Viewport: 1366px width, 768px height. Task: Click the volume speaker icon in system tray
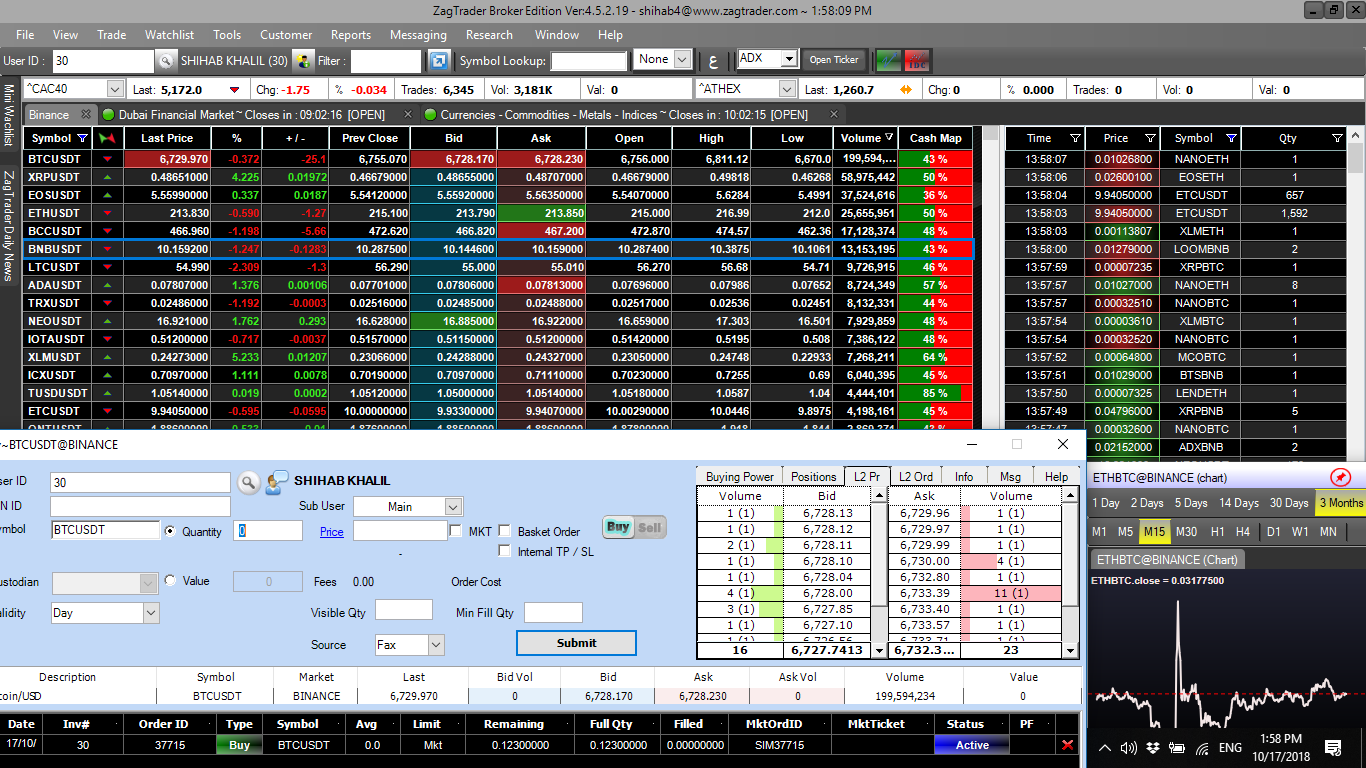tap(1128, 748)
